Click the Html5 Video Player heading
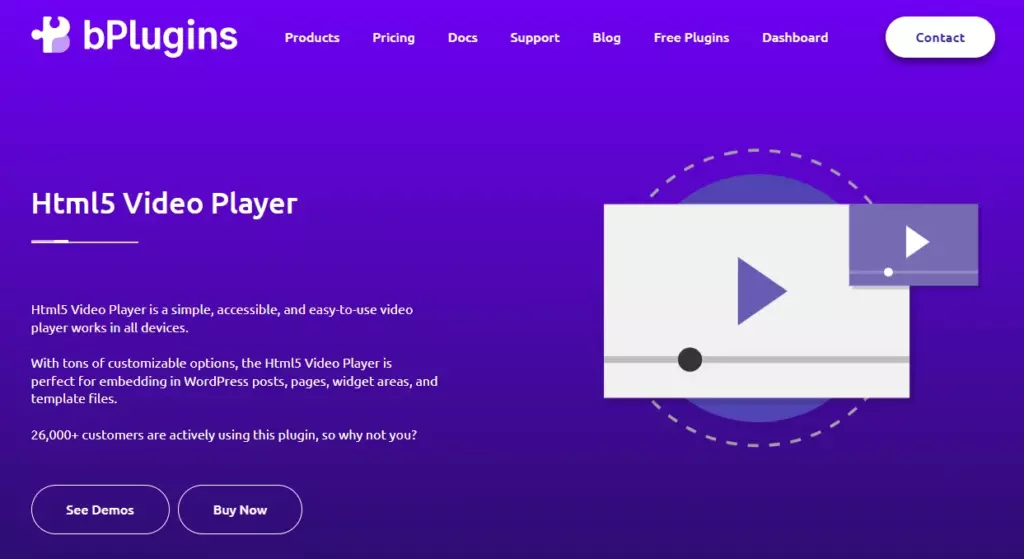The image size is (1024, 559). [165, 203]
